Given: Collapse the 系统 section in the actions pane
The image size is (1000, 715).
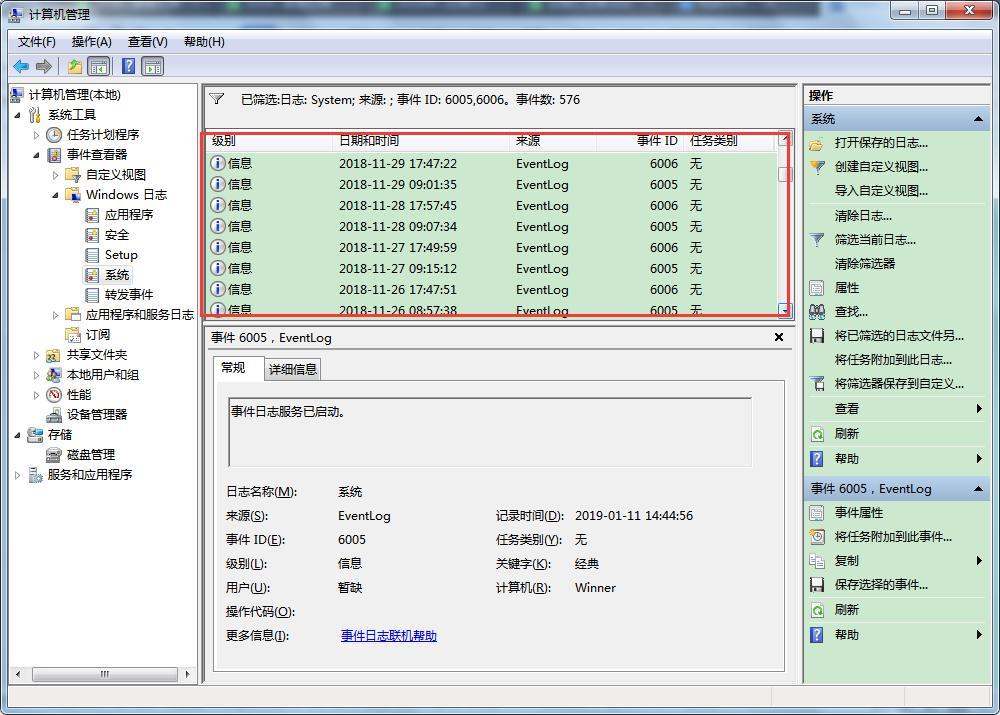Looking at the screenshot, I should (977, 119).
